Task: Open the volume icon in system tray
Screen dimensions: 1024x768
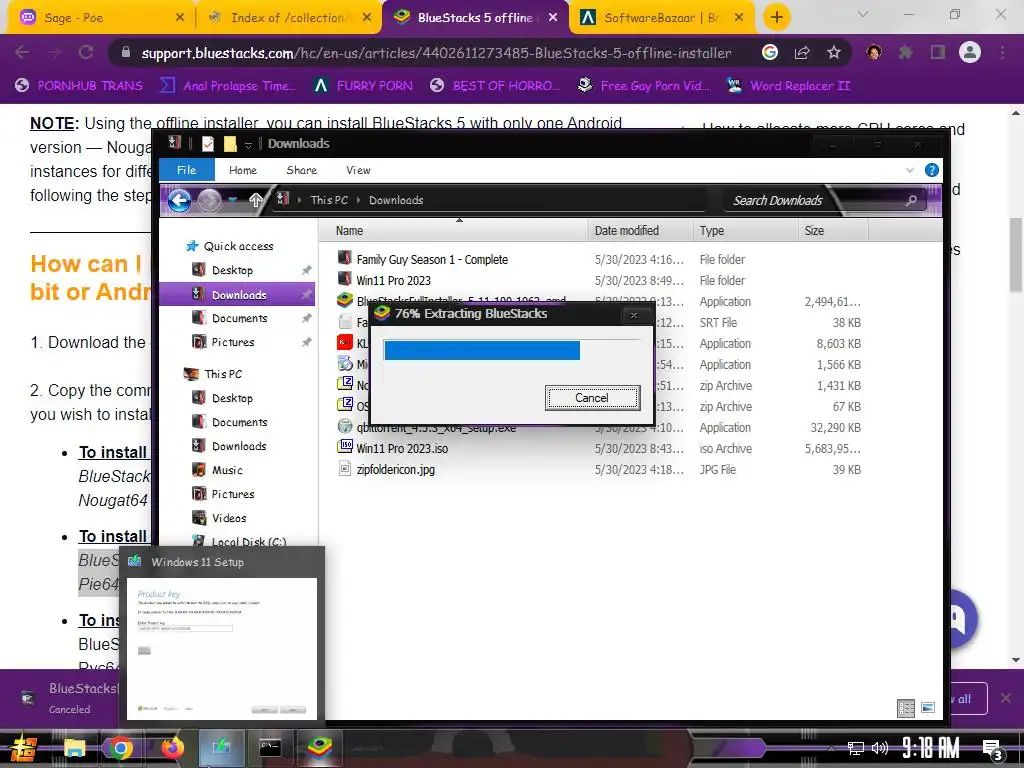Action: [x=880, y=748]
